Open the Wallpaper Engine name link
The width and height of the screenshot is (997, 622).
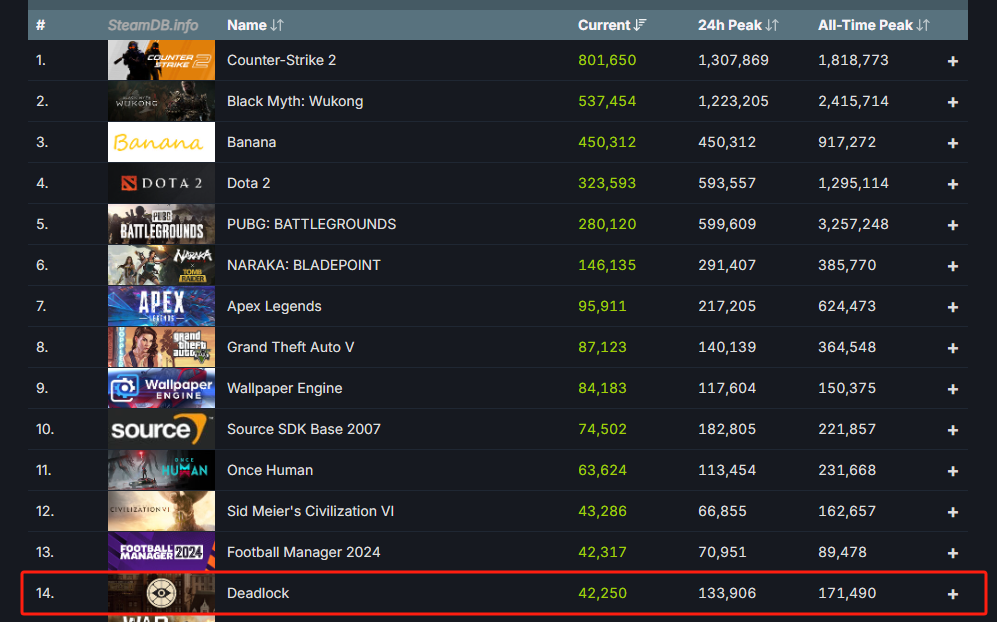tap(285, 389)
